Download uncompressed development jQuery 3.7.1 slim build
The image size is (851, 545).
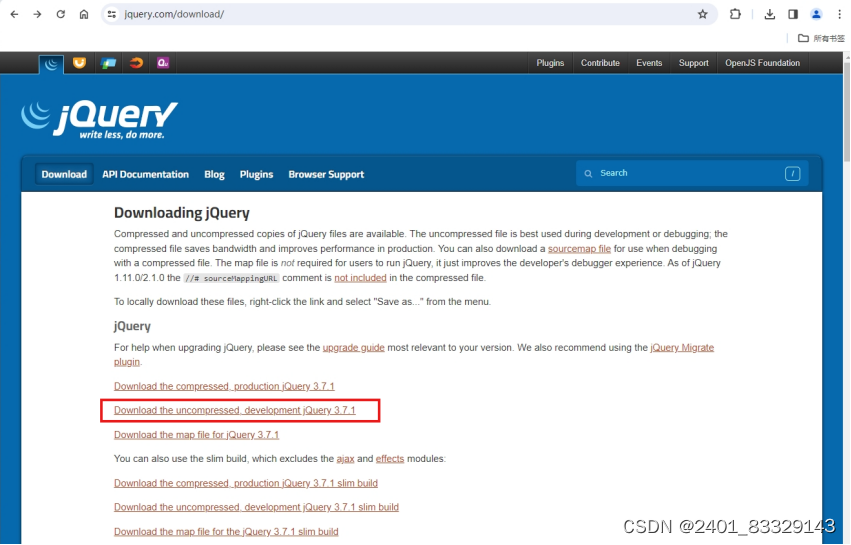click(256, 507)
